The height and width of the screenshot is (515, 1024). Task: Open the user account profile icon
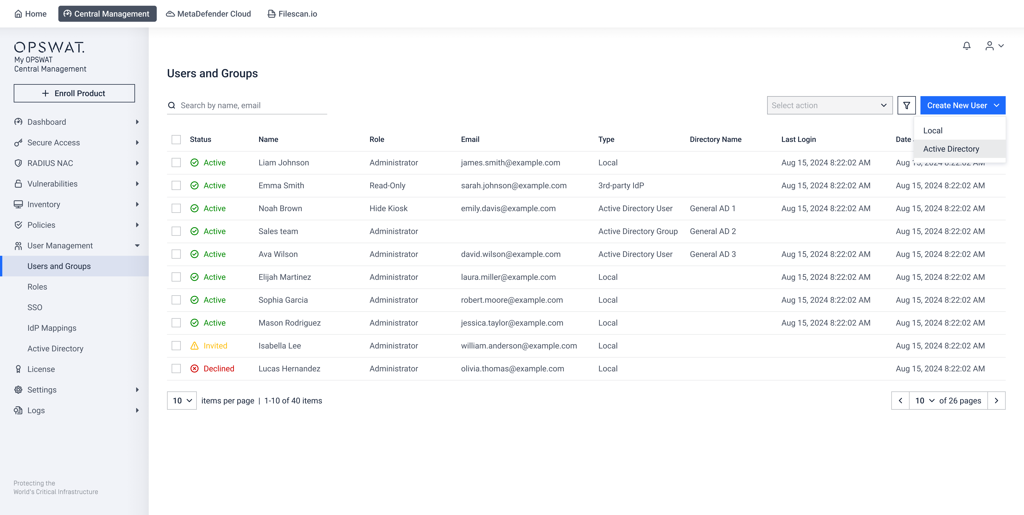coord(995,46)
